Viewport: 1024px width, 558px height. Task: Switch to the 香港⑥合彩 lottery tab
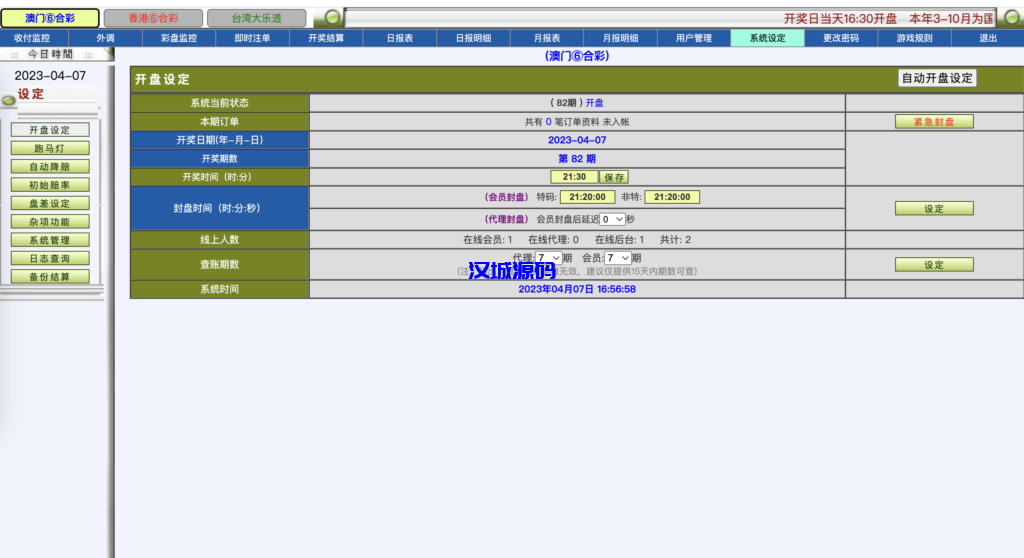click(152, 18)
